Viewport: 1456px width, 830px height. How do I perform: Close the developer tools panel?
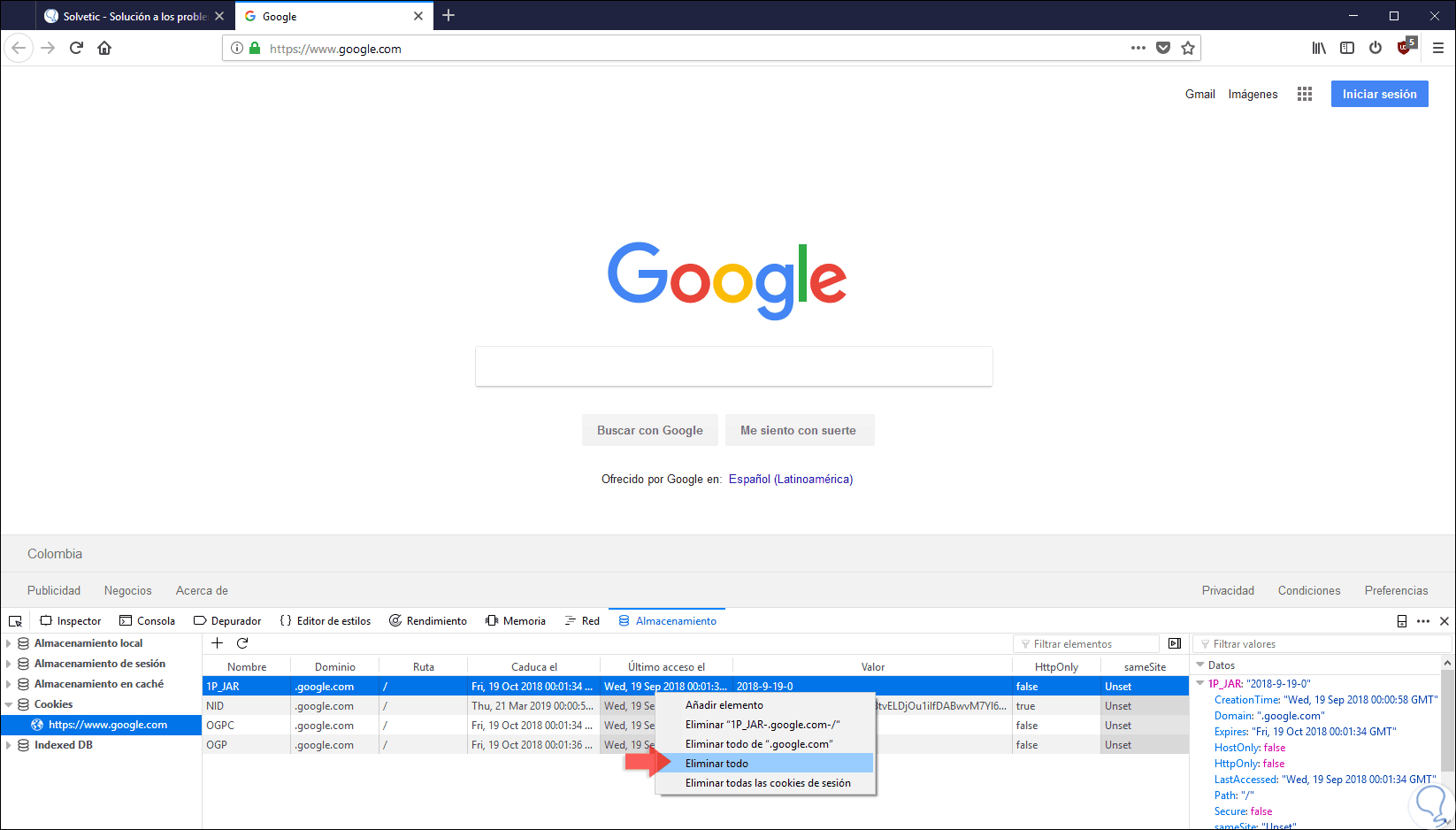(x=1445, y=621)
